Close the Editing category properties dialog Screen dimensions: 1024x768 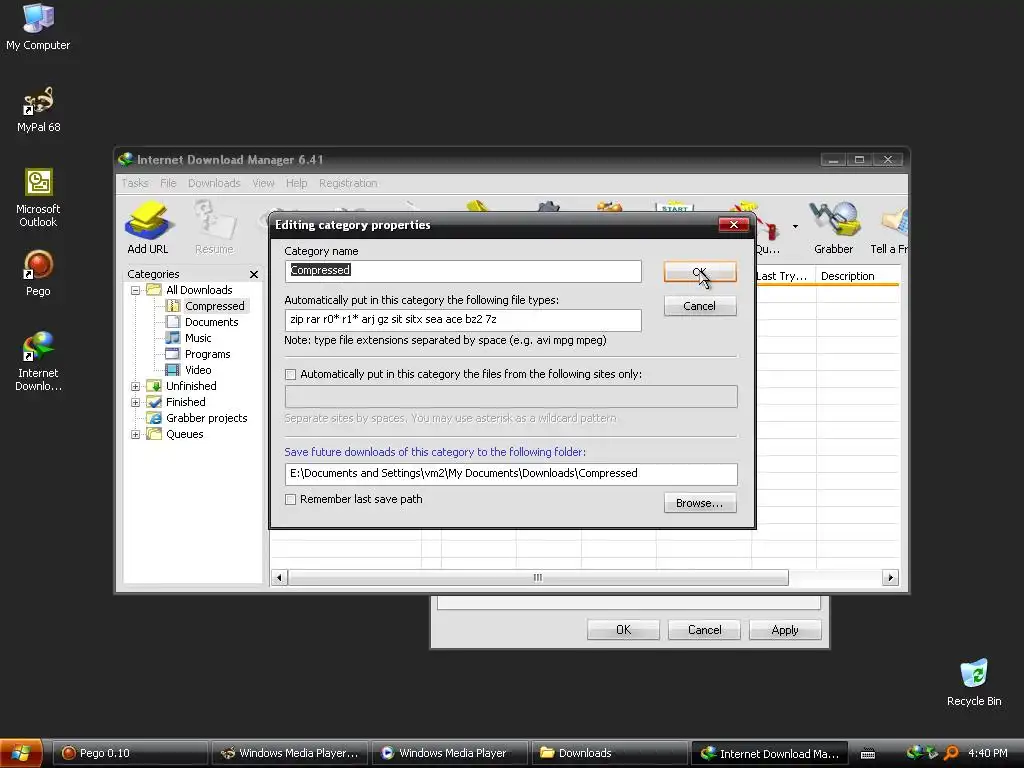click(x=733, y=225)
